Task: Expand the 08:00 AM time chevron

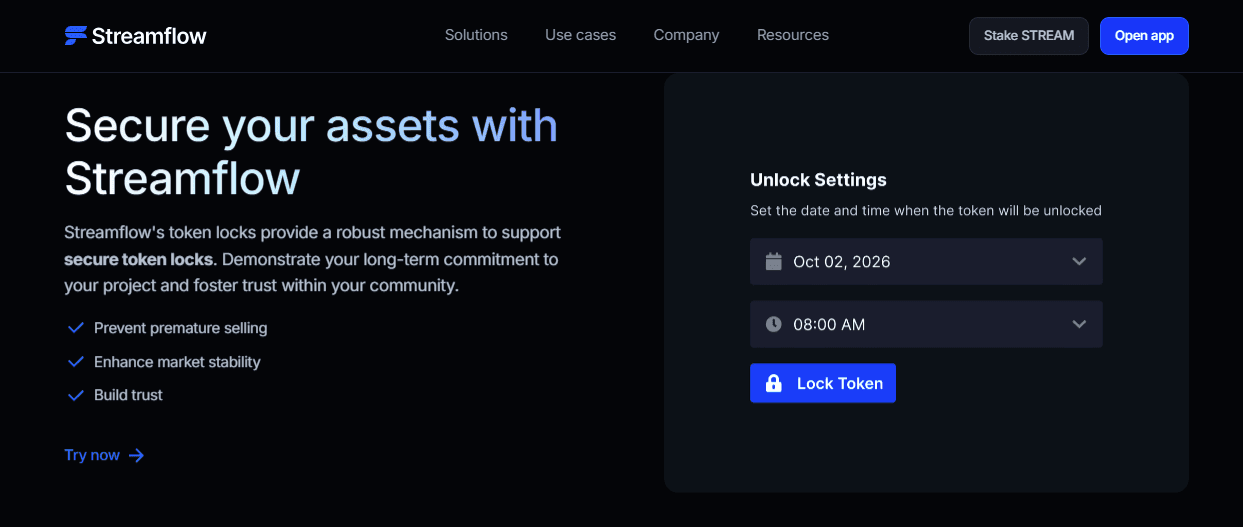Action: pyautogui.click(x=1079, y=324)
